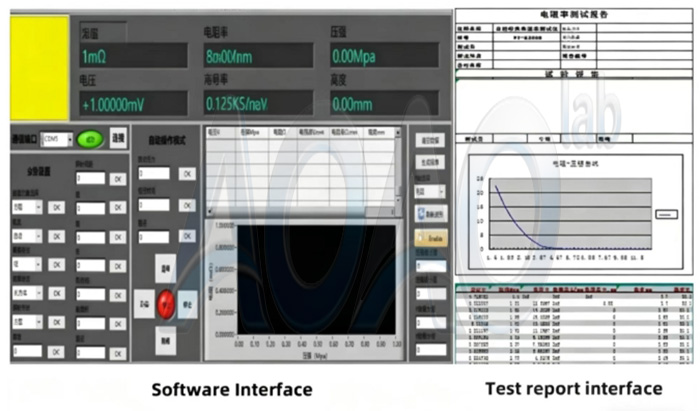Click the first input field in auto operation mode
This screenshot has width=700, height=411.
[x=153, y=173]
